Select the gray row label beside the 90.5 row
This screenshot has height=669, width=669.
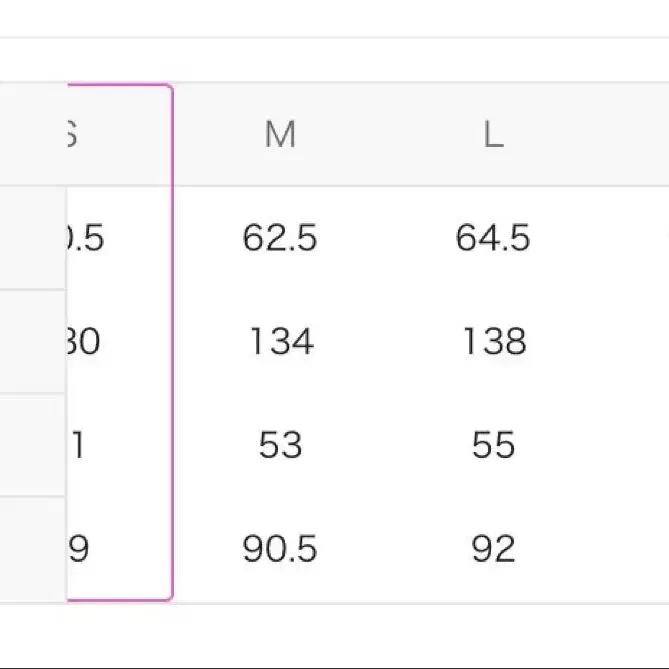[32, 548]
